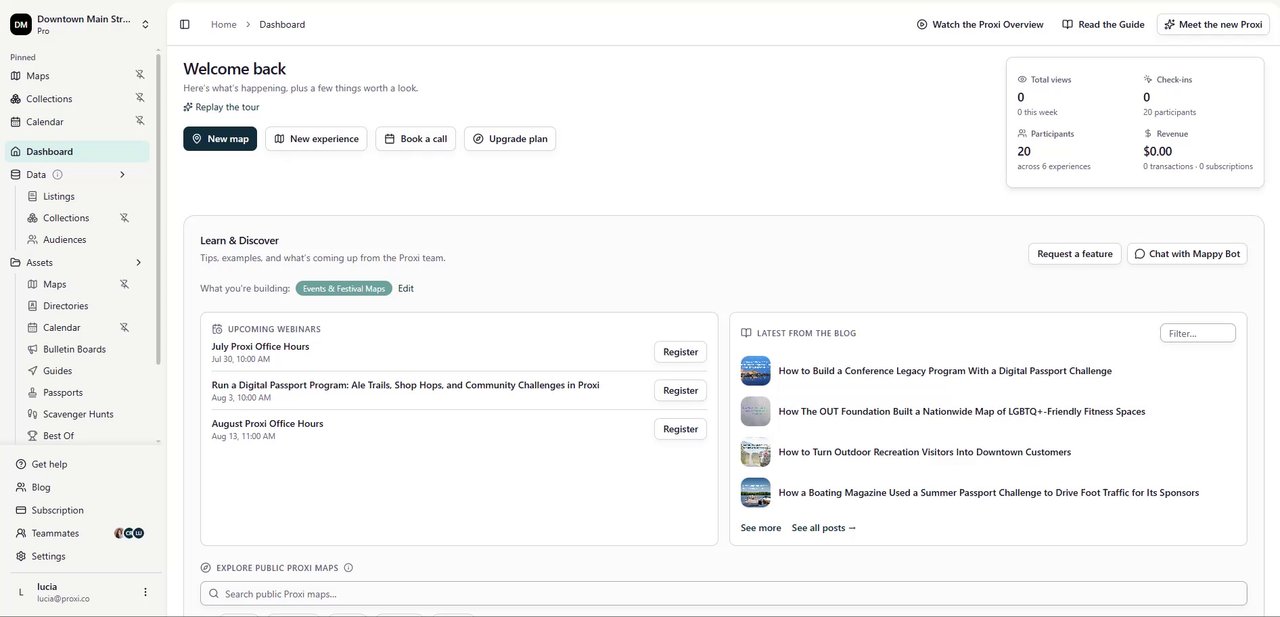Go to Dashboard in sidebar
Image resolution: width=1280 pixels, height=617 pixels.
coord(78,151)
